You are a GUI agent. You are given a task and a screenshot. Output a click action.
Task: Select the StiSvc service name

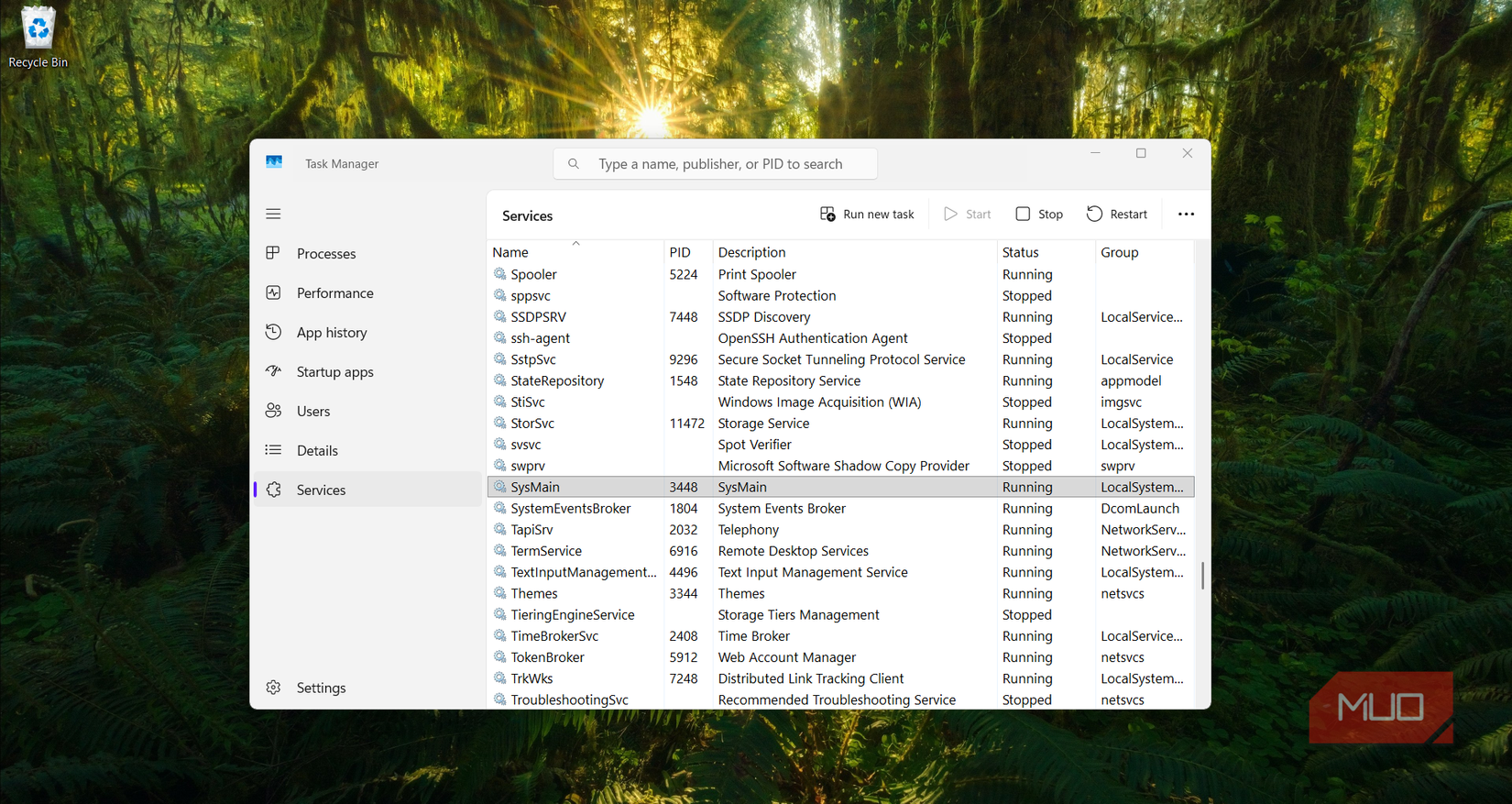[x=528, y=402]
